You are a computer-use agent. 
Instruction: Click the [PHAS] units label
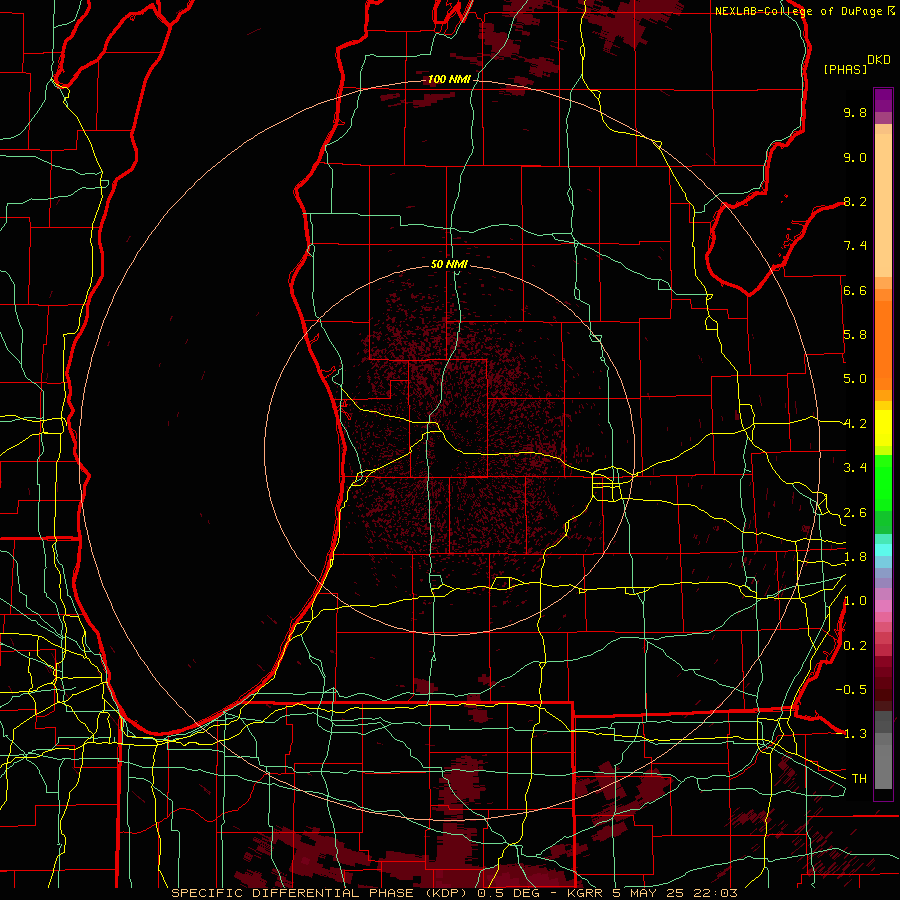(x=845, y=69)
